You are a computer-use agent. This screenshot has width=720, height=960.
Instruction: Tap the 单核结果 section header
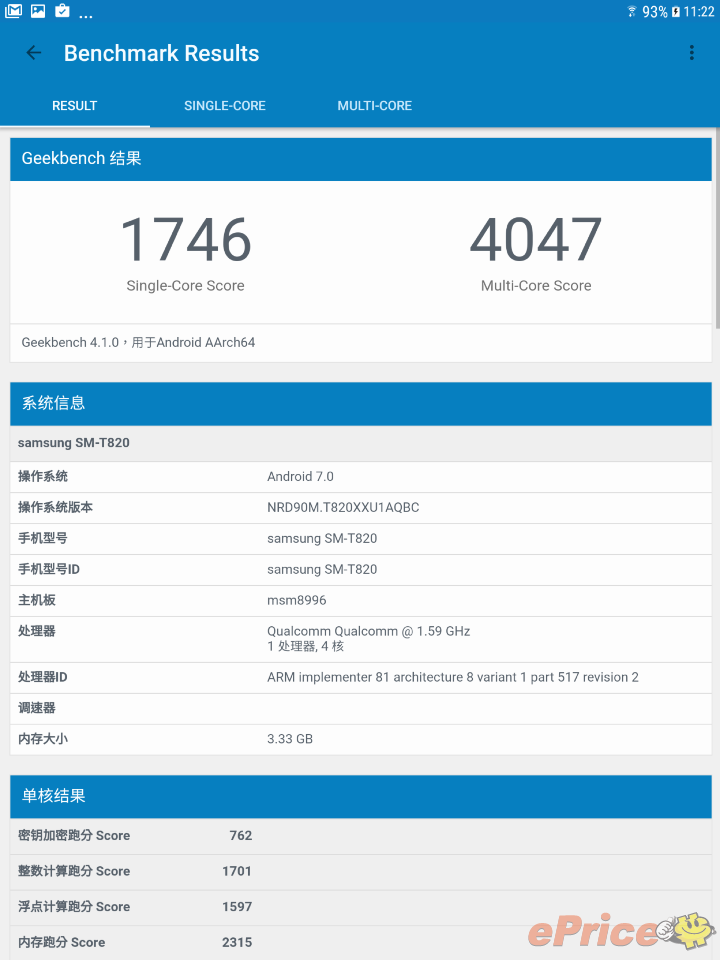coord(361,797)
